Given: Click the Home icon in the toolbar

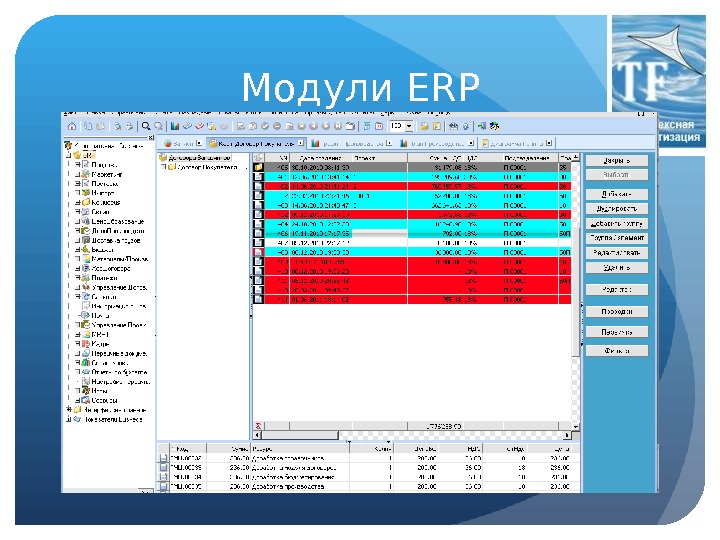Looking at the screenshot, I should (72, 126).
